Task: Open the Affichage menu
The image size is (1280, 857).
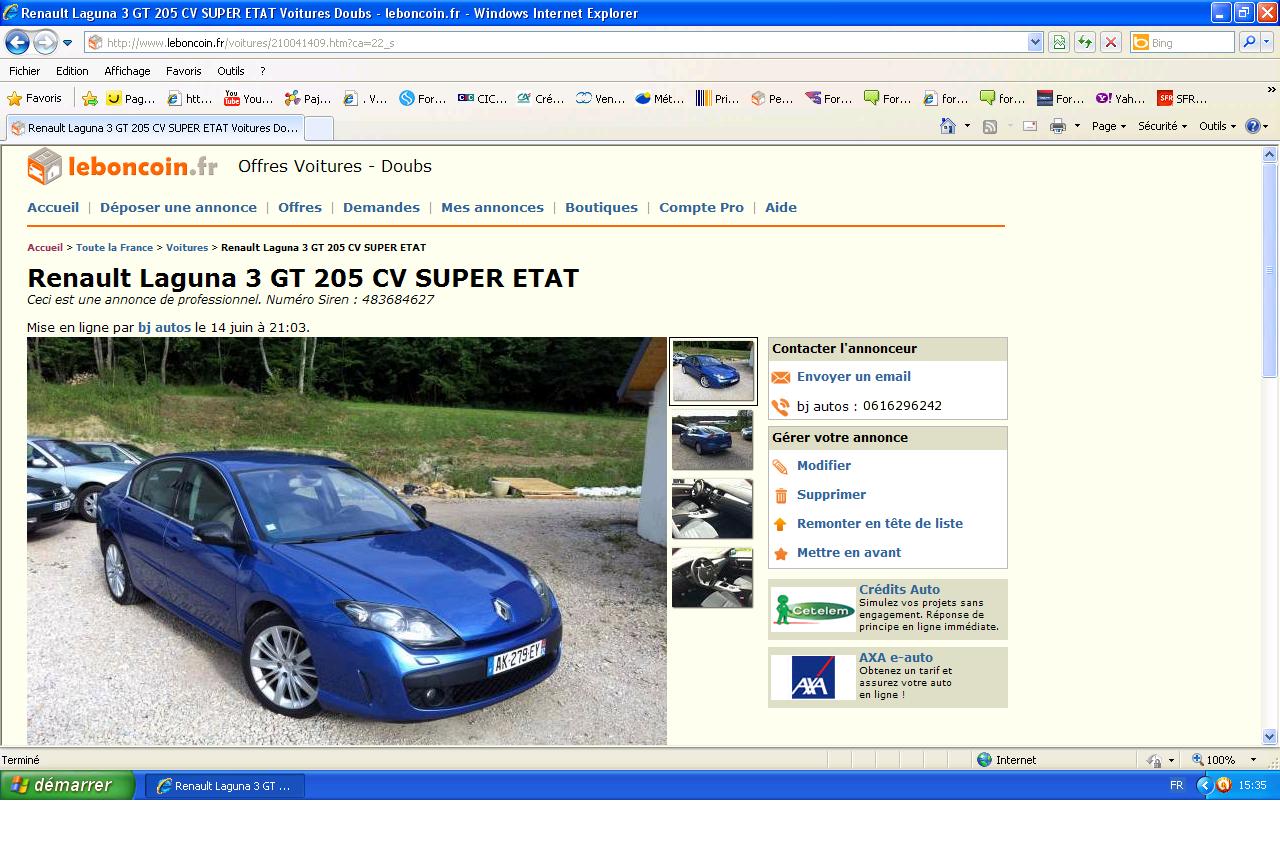Action: [127, 71]
